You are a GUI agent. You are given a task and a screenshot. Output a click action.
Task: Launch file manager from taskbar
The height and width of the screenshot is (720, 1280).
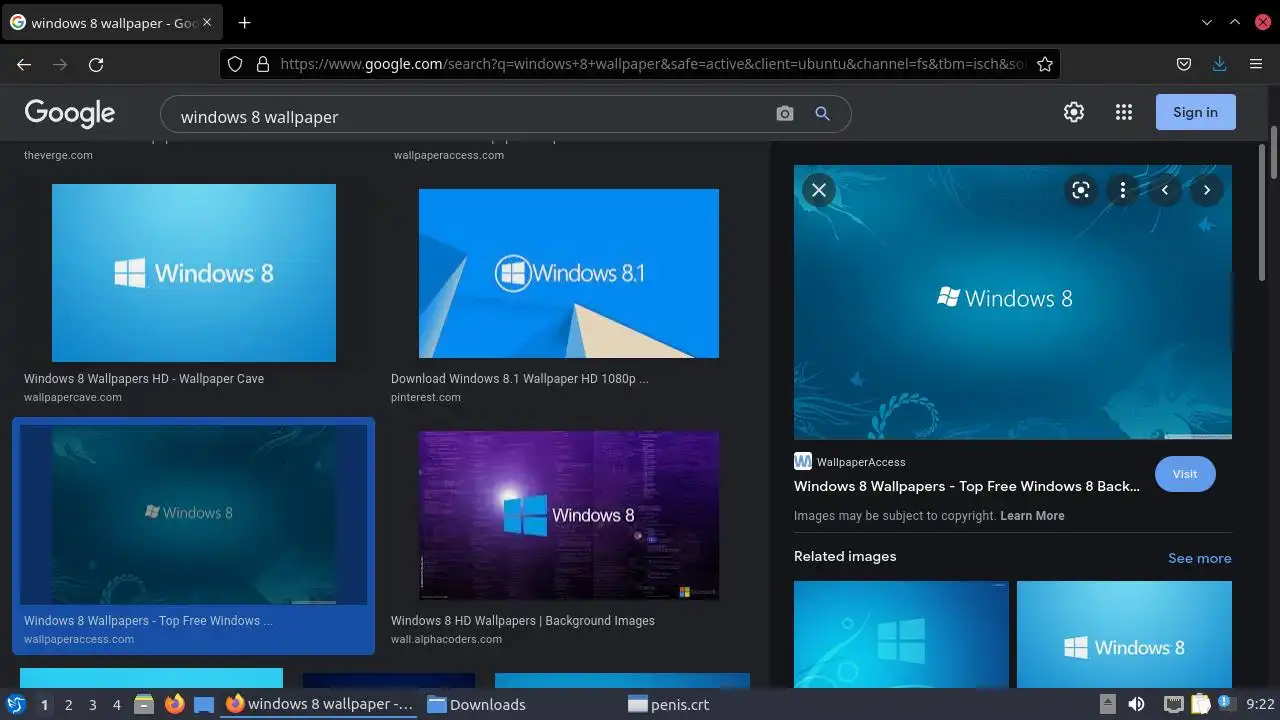pyautogui.click(x=144, y=705)
